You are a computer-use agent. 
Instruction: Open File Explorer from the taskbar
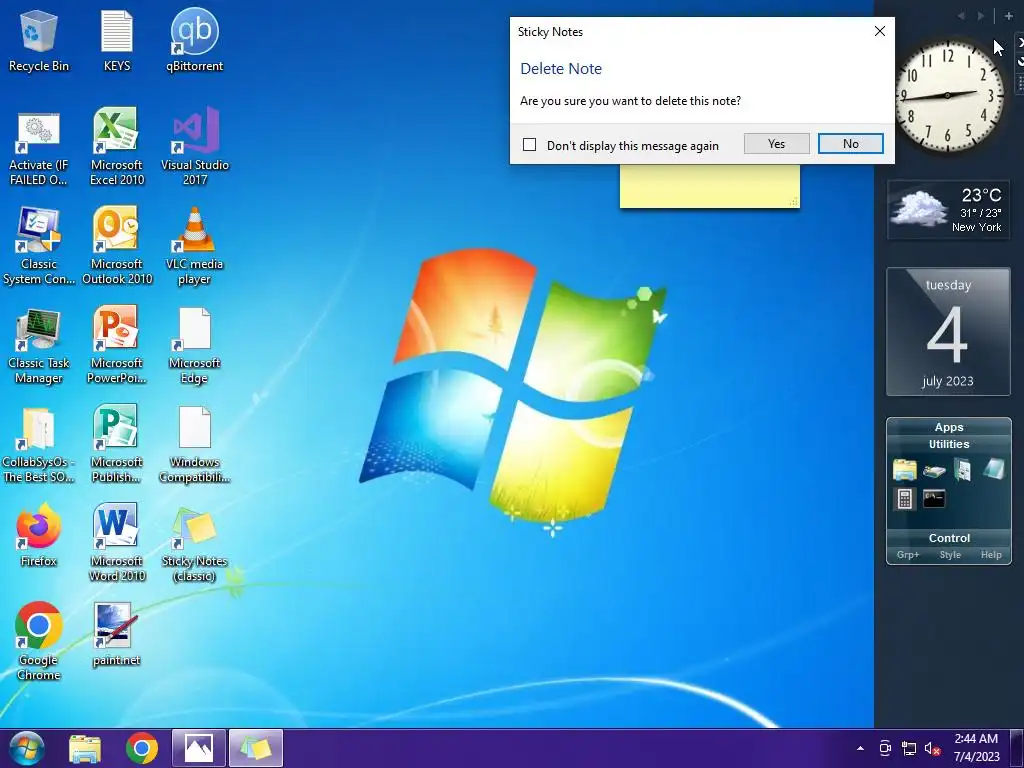pyautogui.click(x=85, y=748)
